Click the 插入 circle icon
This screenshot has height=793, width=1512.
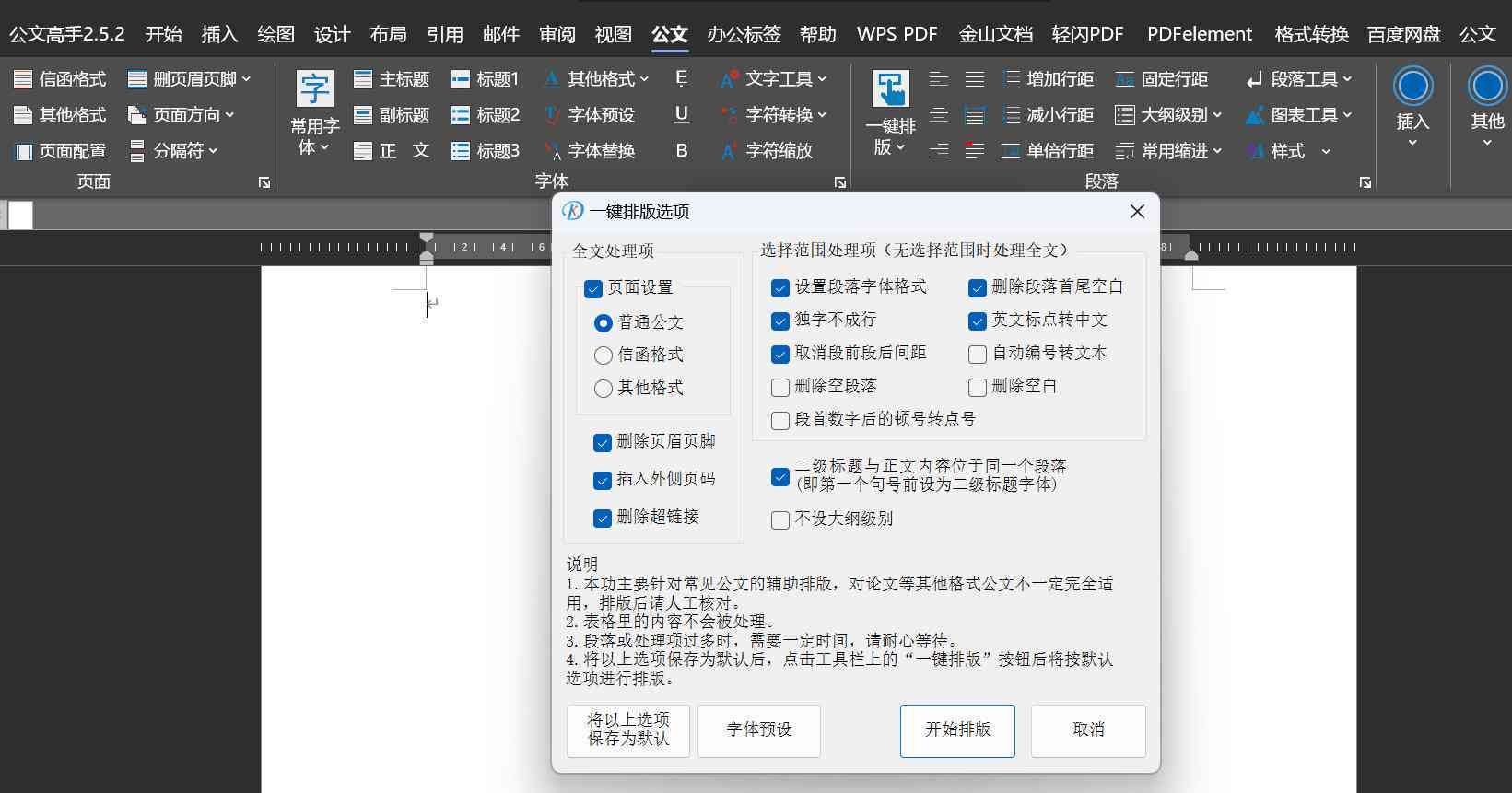pyautogui.click(x=1412, y=87)
